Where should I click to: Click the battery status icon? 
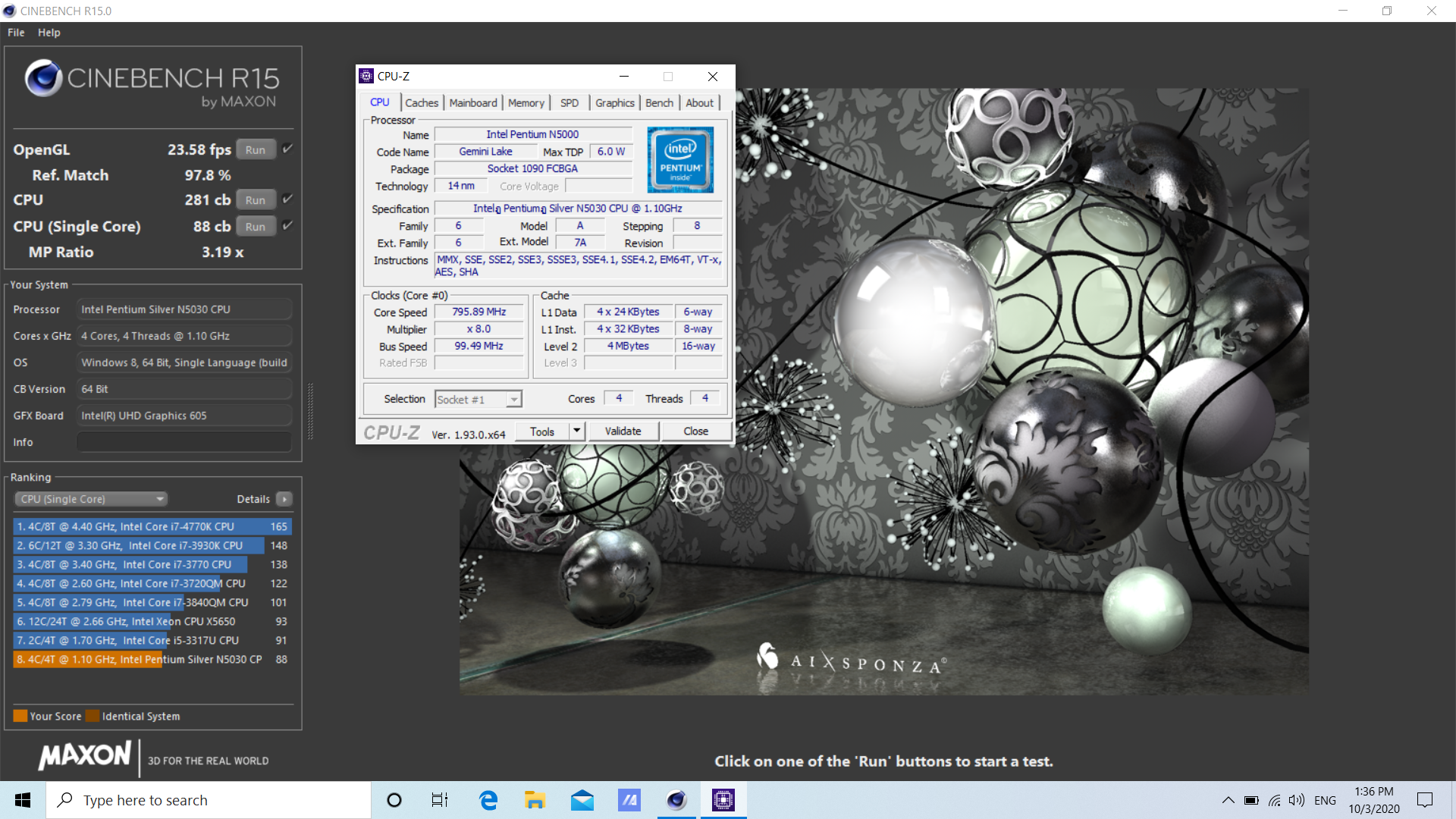tap(1251, 800)
